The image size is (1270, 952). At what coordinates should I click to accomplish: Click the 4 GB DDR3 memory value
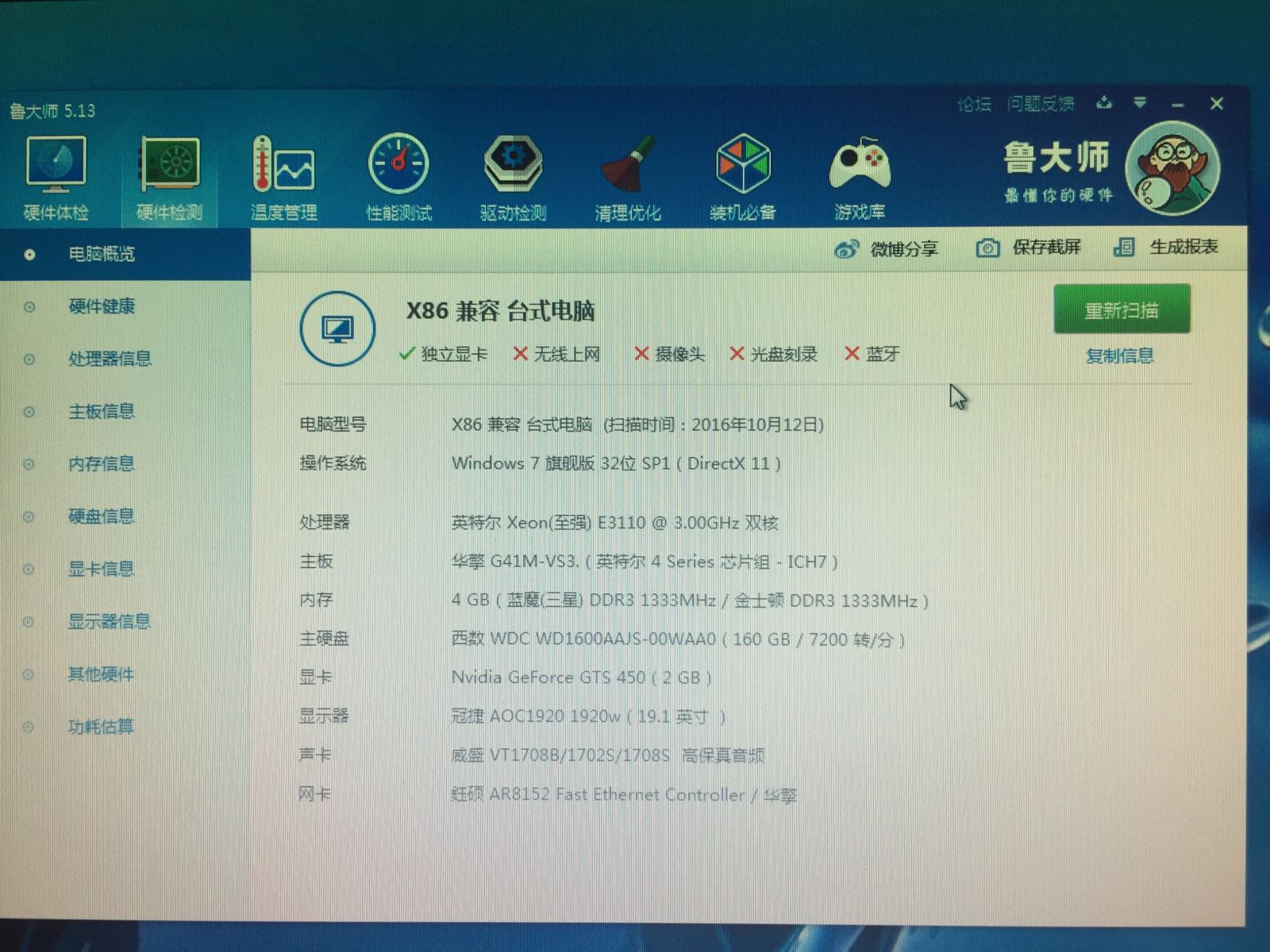coord(690,601)
